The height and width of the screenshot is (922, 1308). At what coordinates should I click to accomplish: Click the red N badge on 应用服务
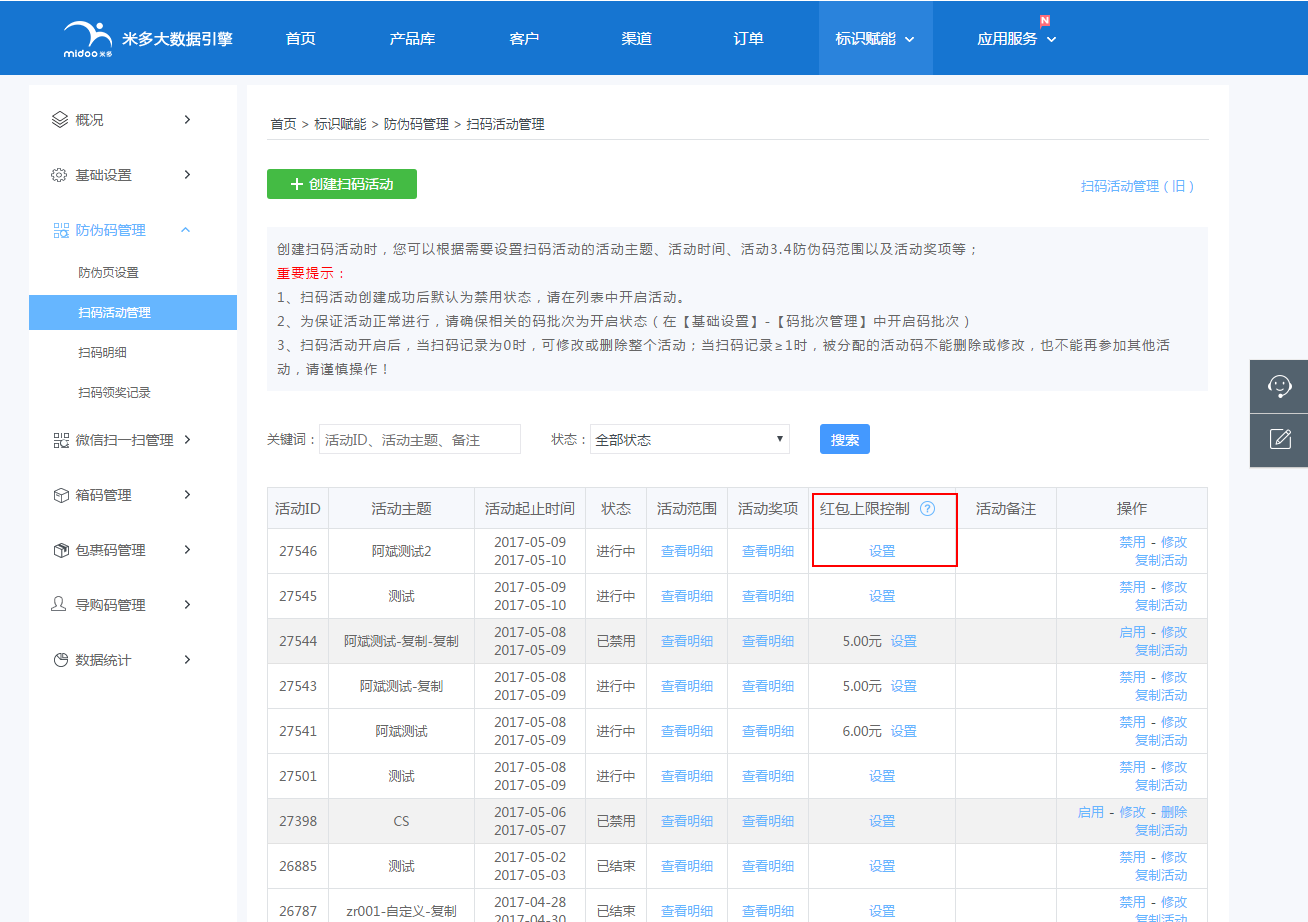[x=1044, y=20]
